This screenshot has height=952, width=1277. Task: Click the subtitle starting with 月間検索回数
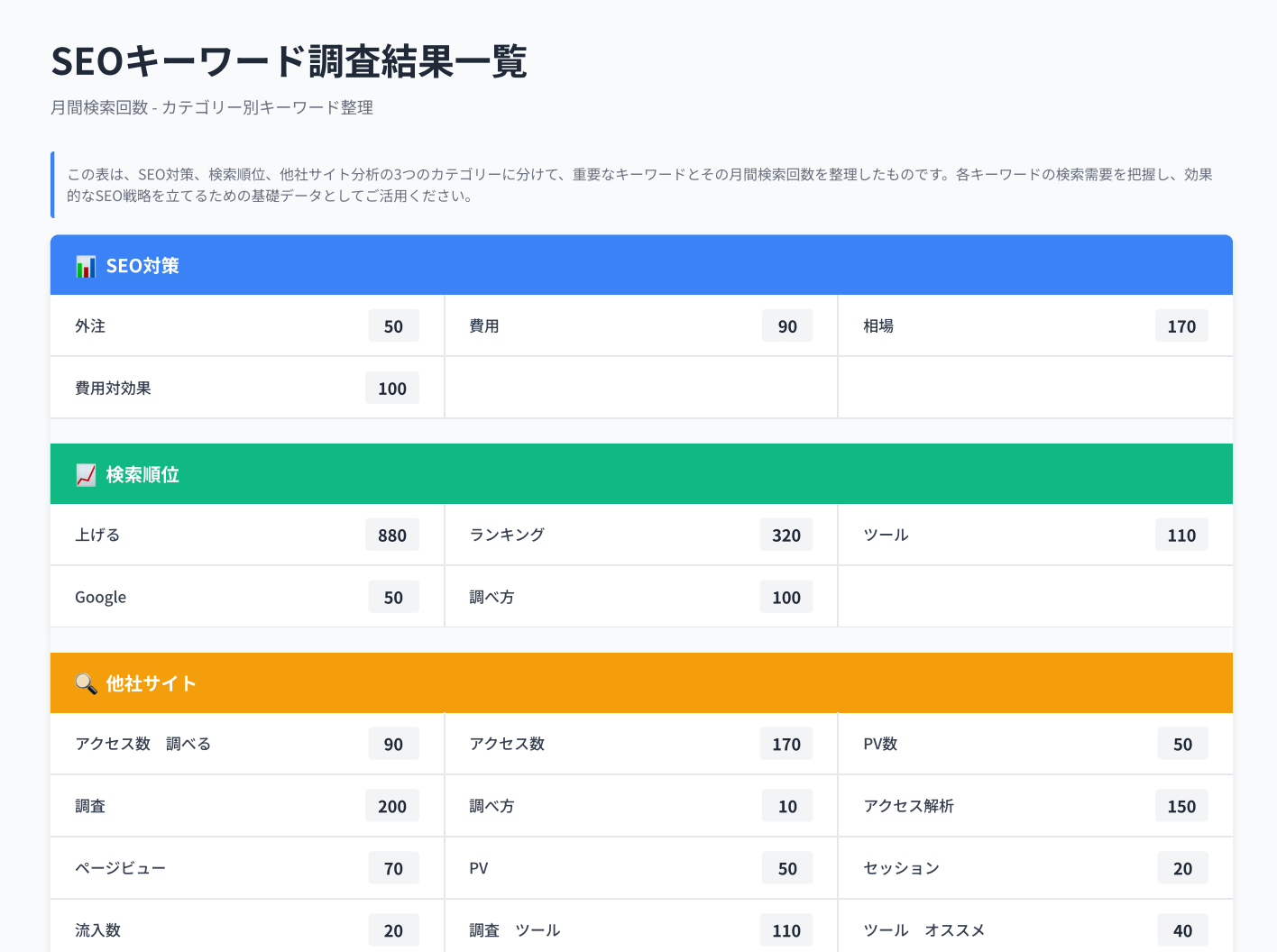[x=212, y=107]
